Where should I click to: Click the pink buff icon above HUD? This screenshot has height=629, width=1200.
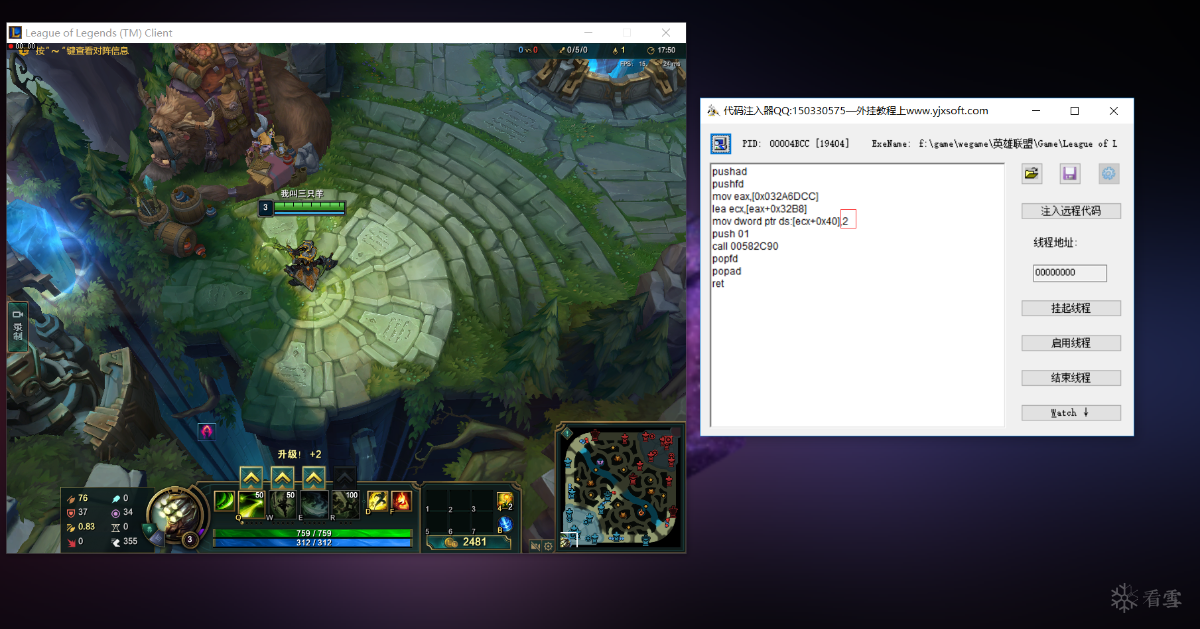pos(207,431)
